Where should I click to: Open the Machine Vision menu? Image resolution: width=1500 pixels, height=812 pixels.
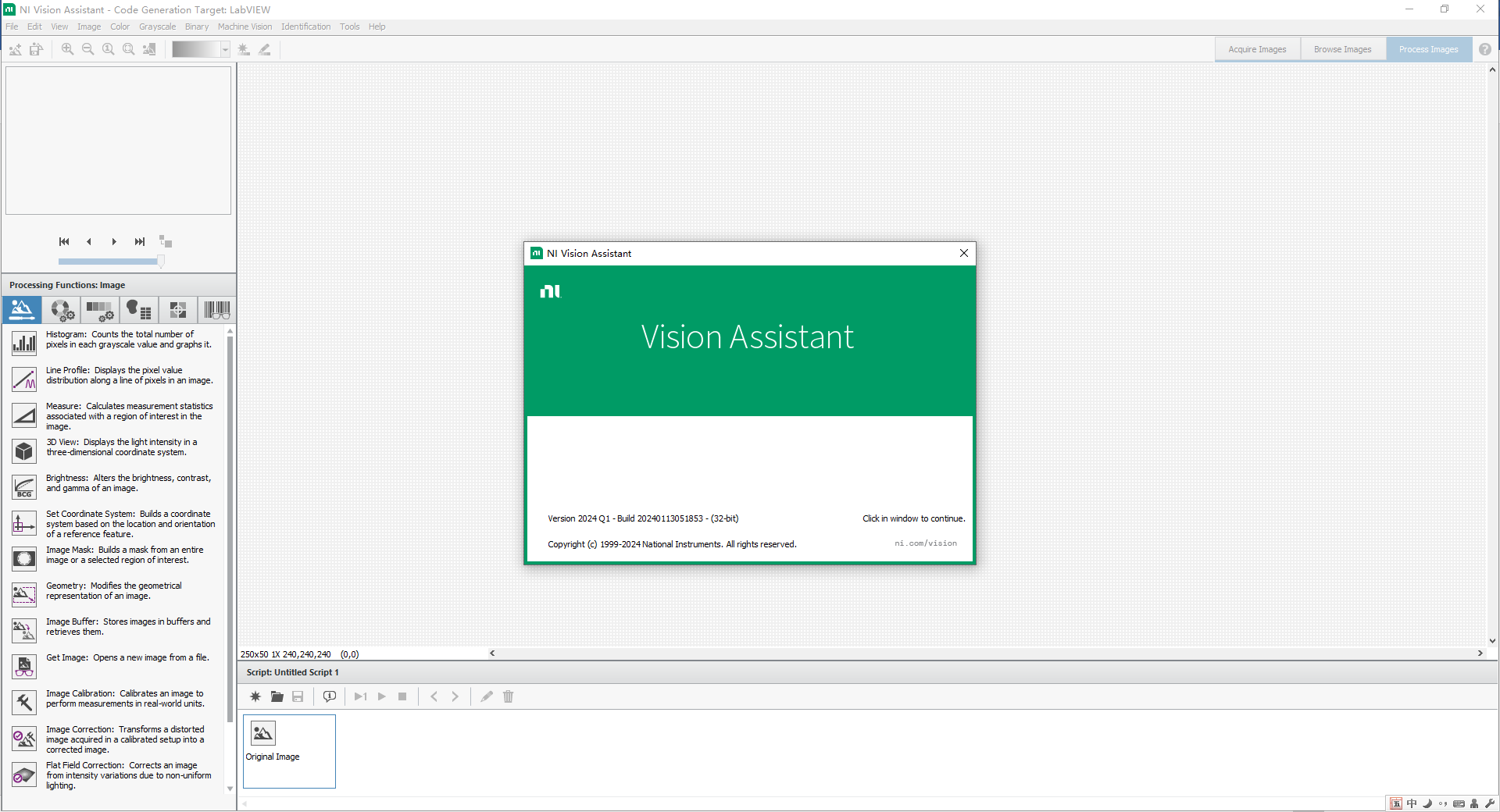[245, 27]
